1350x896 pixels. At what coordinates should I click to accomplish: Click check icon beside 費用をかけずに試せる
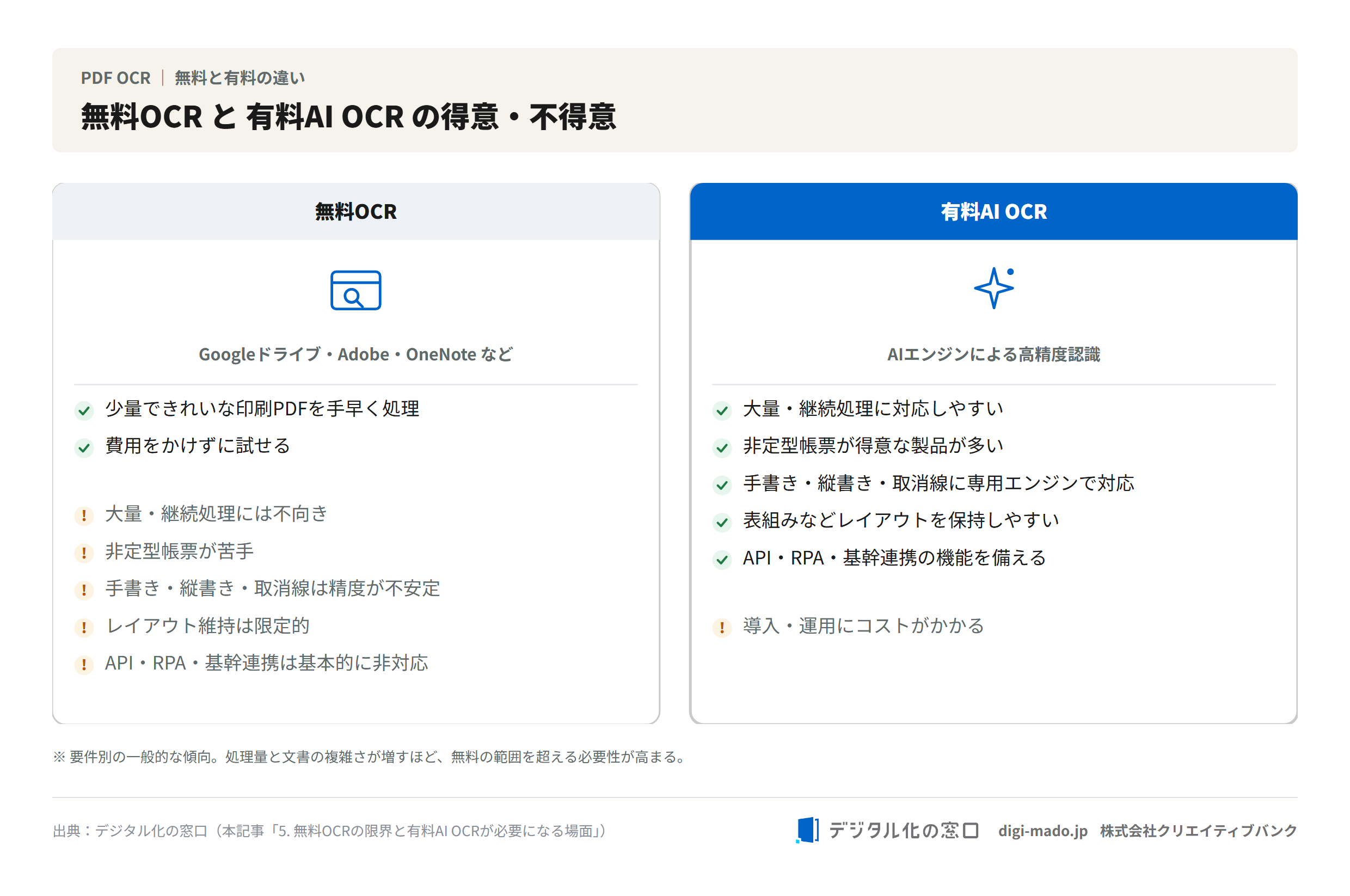[x=84, y=447]
